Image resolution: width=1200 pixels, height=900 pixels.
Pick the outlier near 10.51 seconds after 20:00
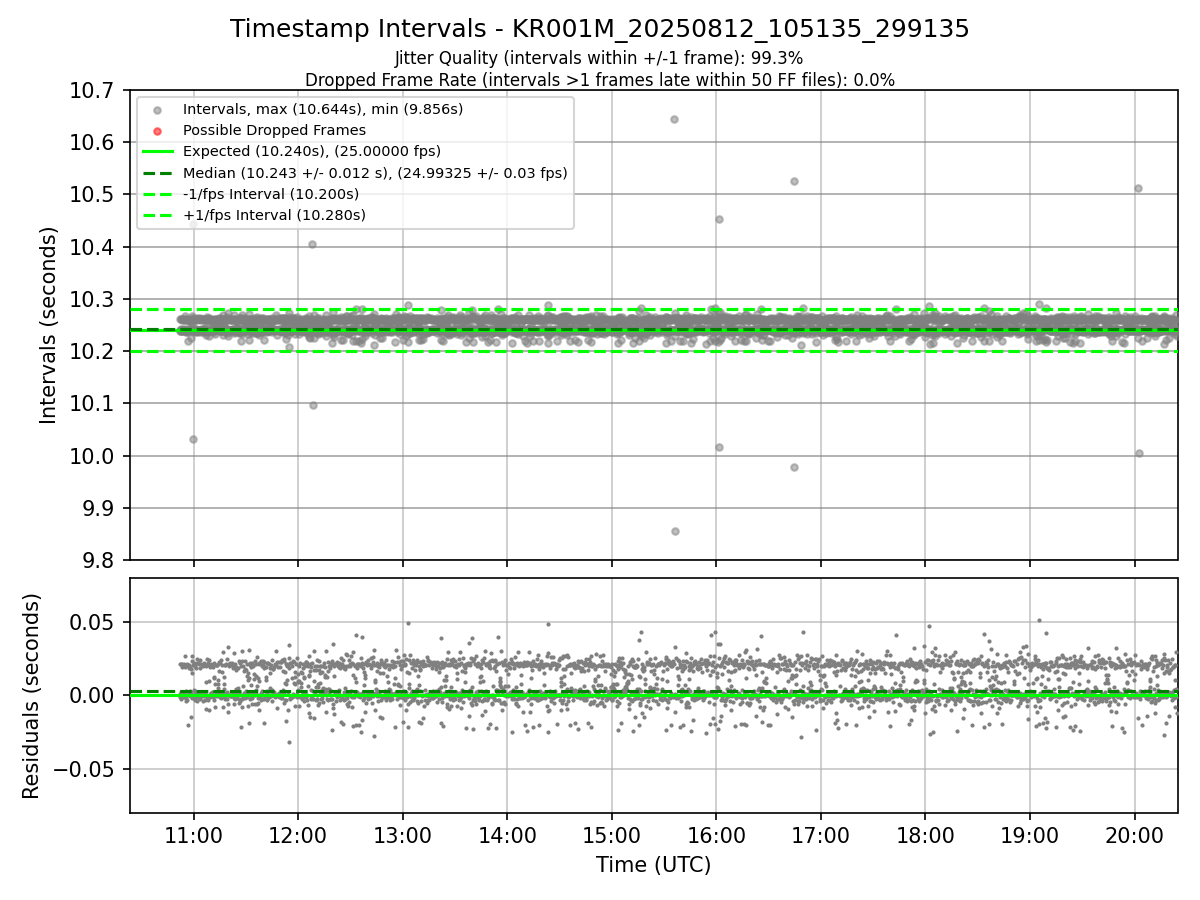coord(1138,188)
